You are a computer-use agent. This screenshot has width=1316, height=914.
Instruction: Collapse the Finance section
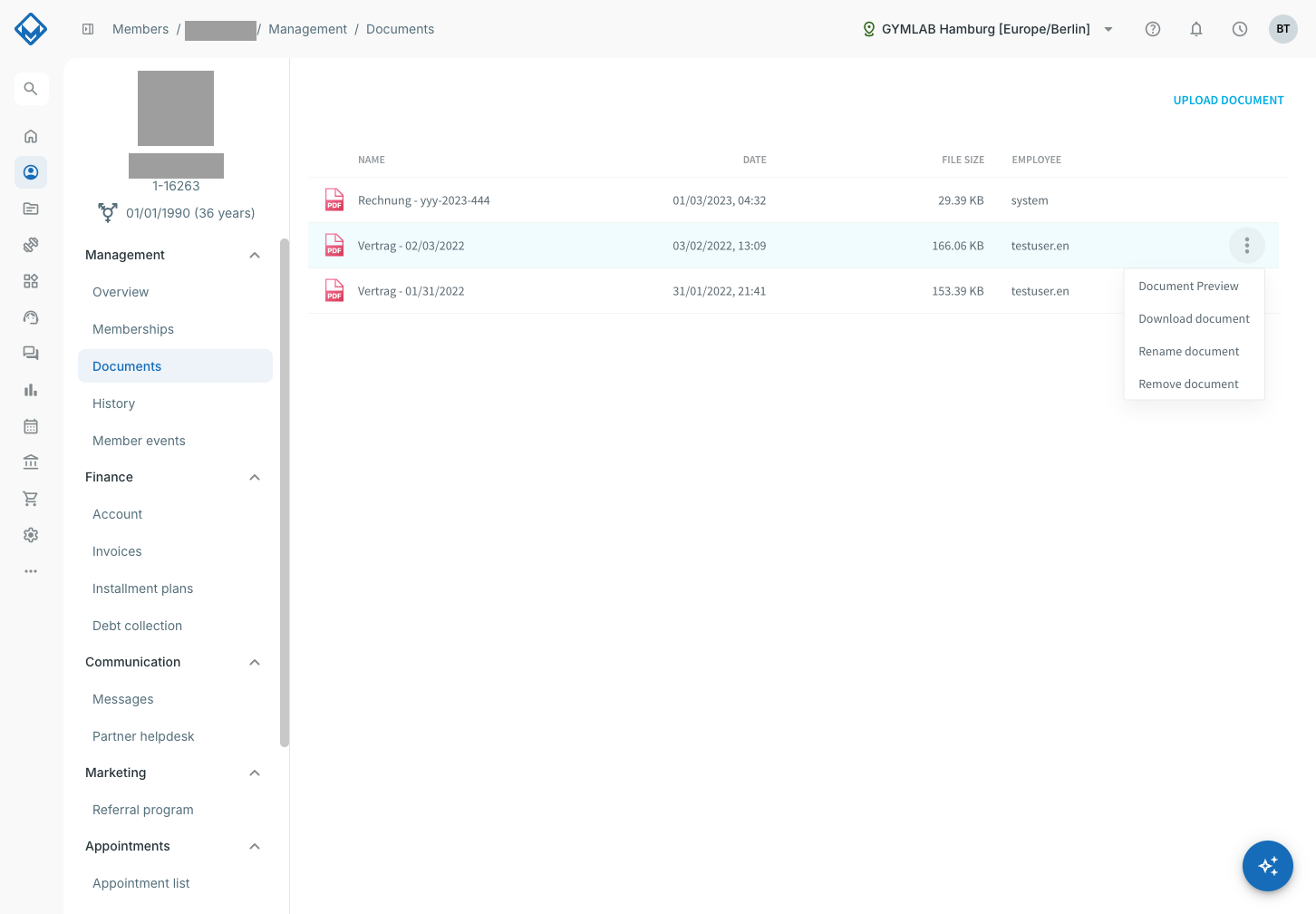[x=255, y=477]
